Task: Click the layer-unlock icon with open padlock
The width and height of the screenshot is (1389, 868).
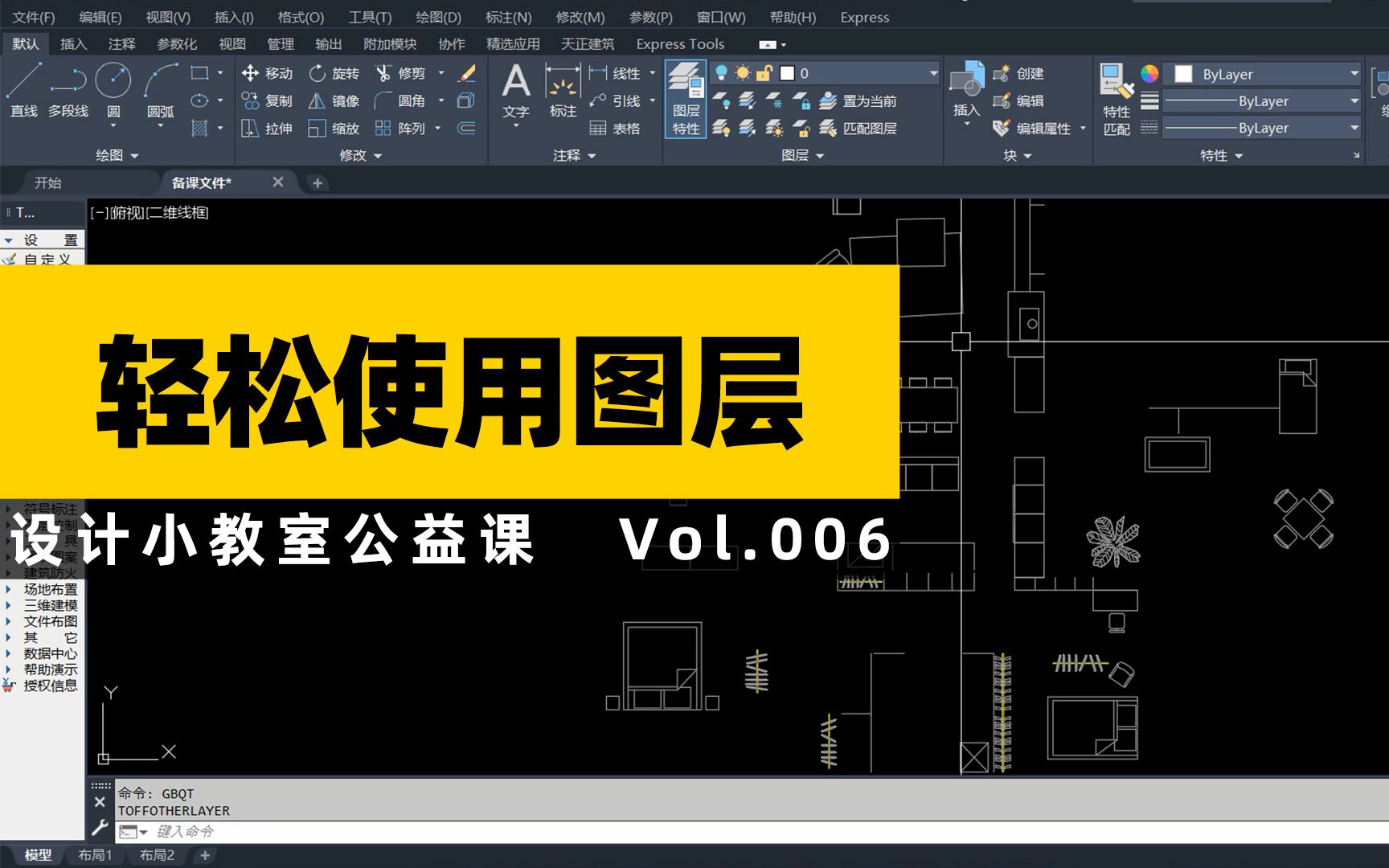Action: pos(801,128)
